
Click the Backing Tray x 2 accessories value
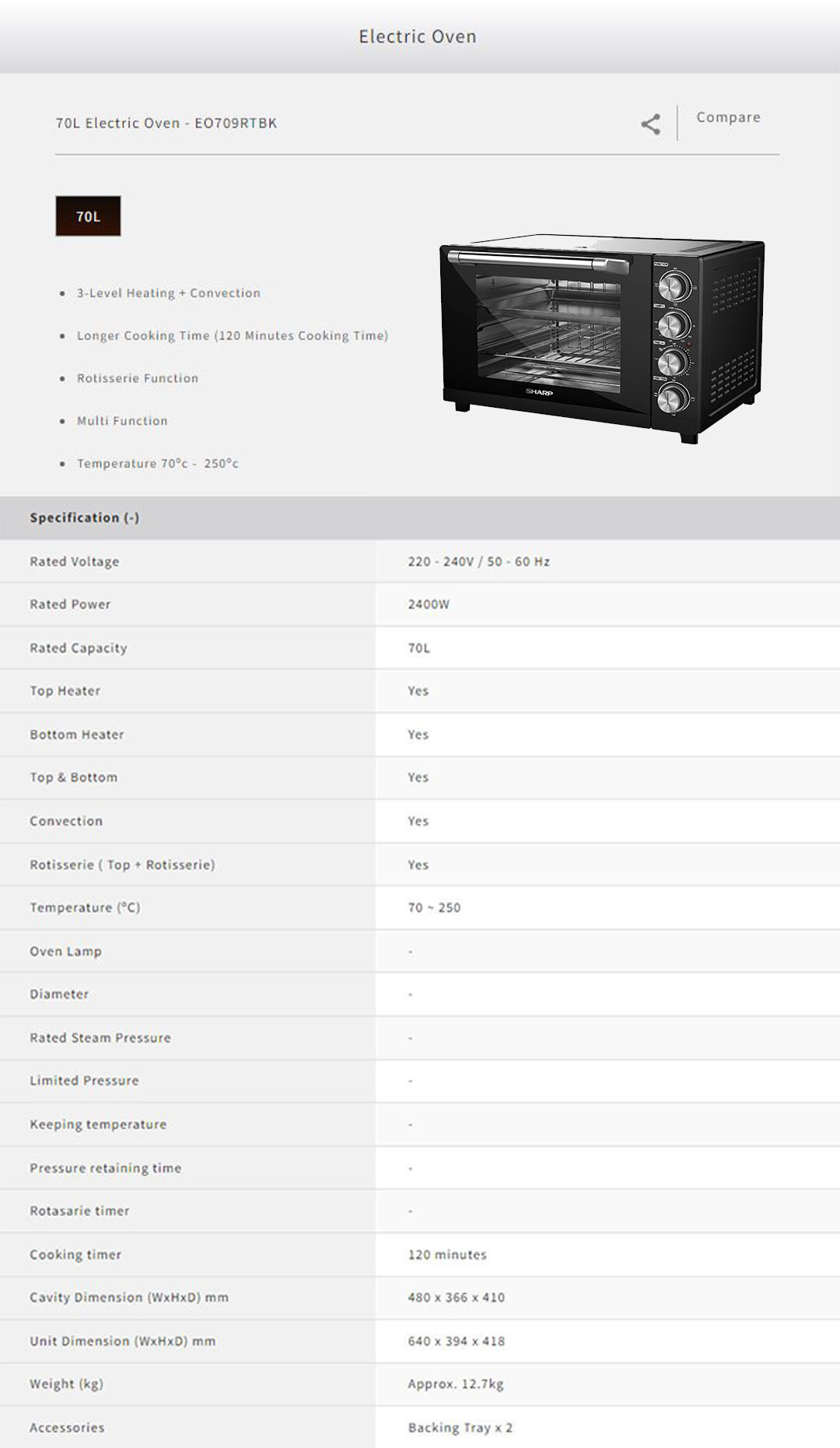pos(460,1428)
